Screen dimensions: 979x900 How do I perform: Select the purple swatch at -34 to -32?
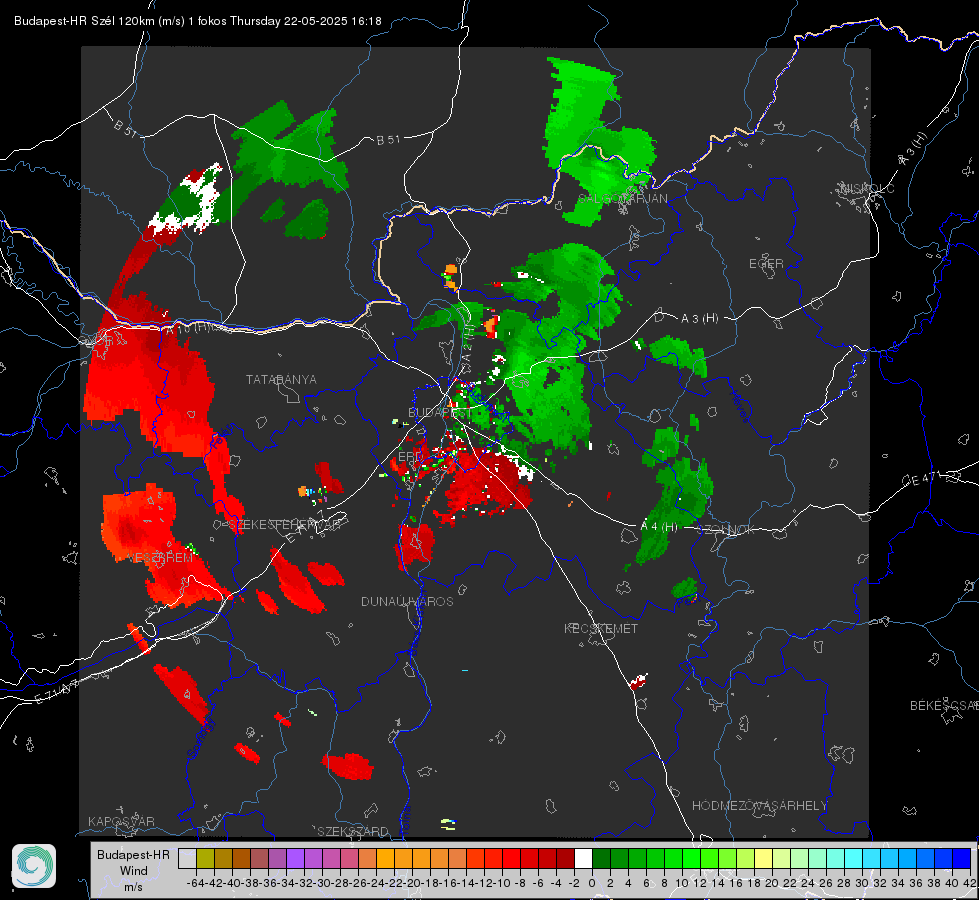[x=295, y=858]
